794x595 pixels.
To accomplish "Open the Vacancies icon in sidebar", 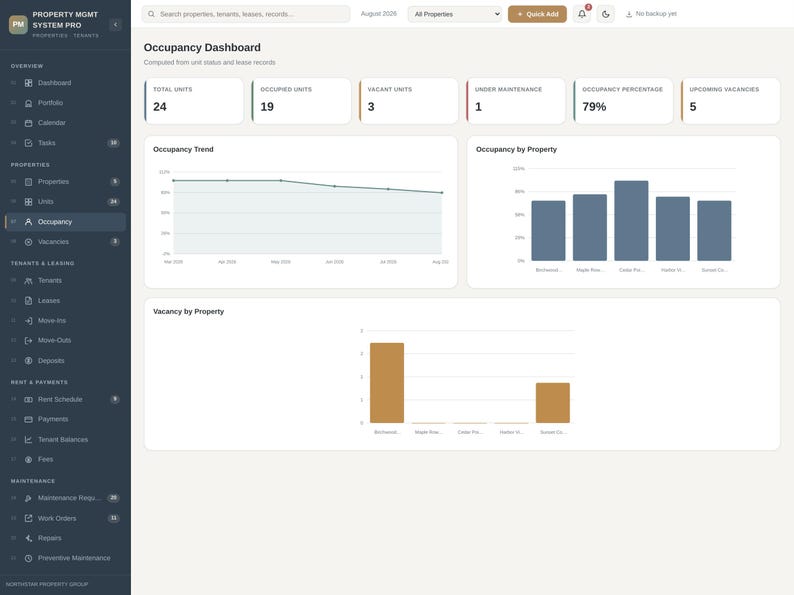I will (x=28, y=242).
